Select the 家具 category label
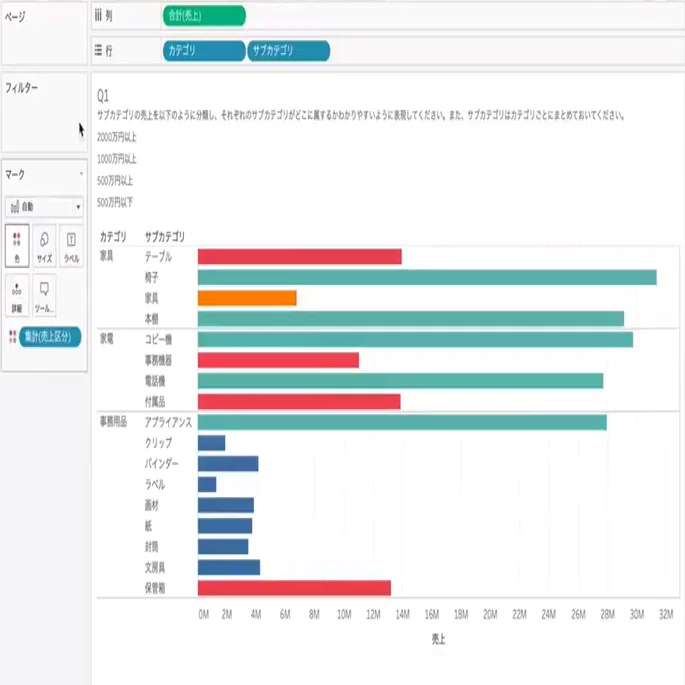 [x=107, y=256]
